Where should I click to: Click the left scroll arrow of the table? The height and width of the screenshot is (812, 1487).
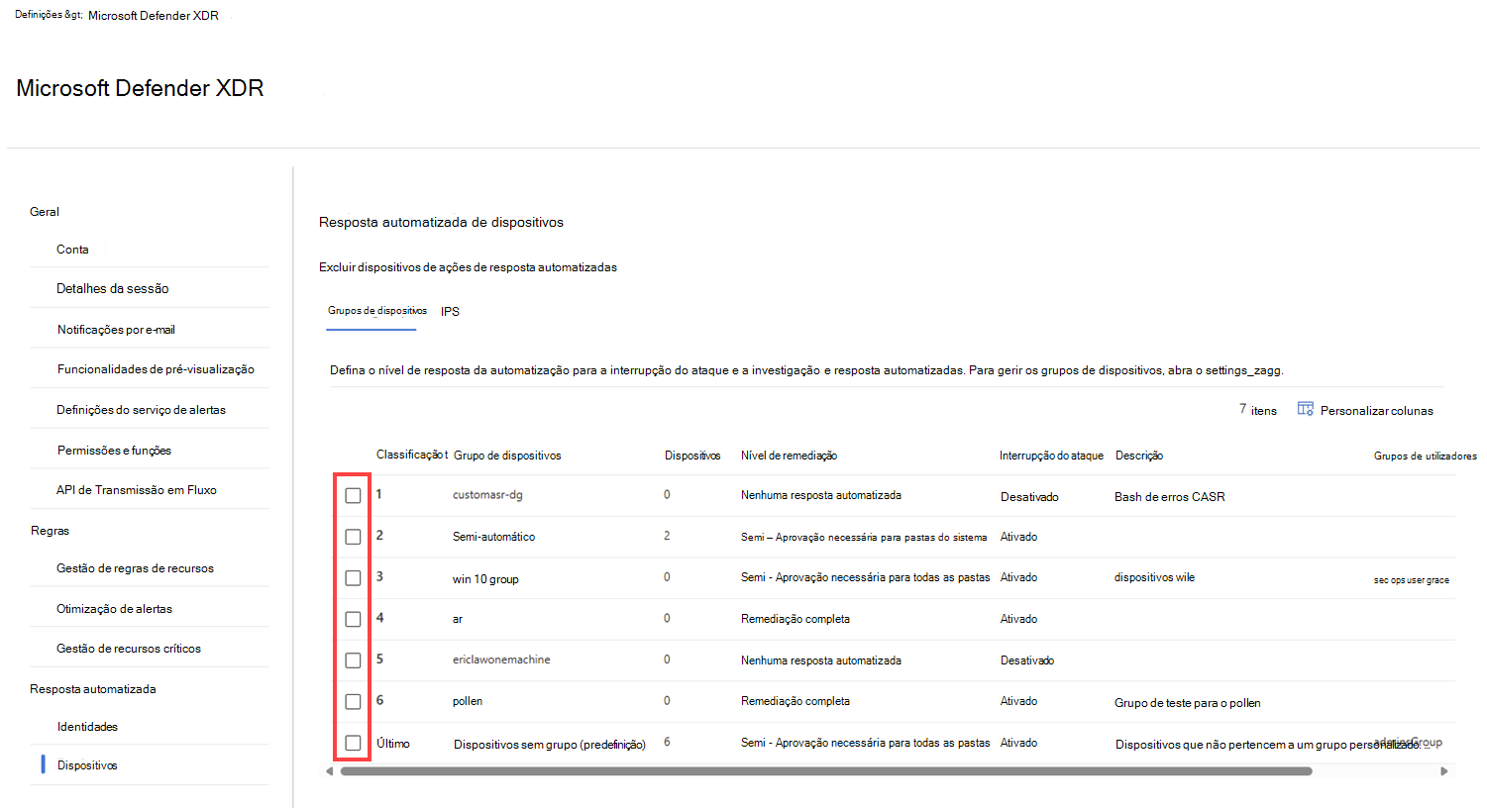click(x=330, y=771)
